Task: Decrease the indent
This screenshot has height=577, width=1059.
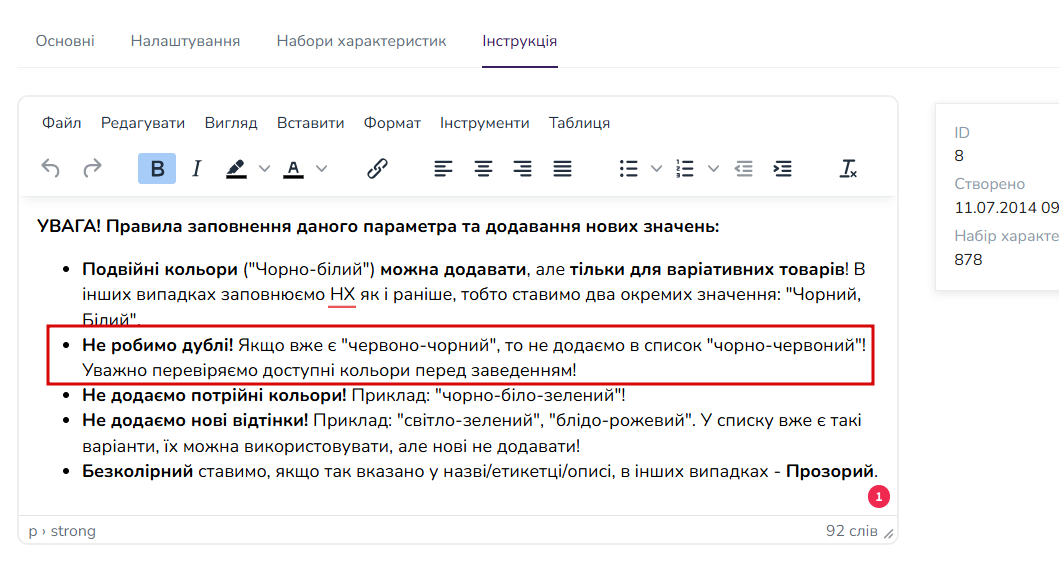Action: point(743,168)
